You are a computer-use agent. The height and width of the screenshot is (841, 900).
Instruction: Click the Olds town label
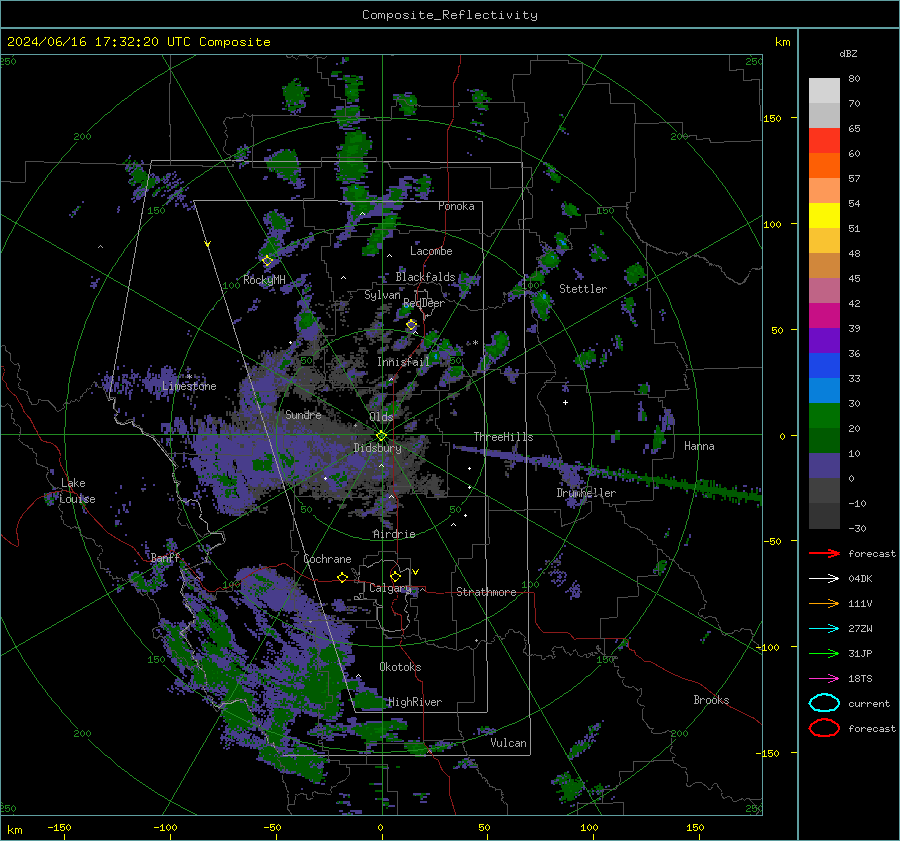[x=381, y=417]
